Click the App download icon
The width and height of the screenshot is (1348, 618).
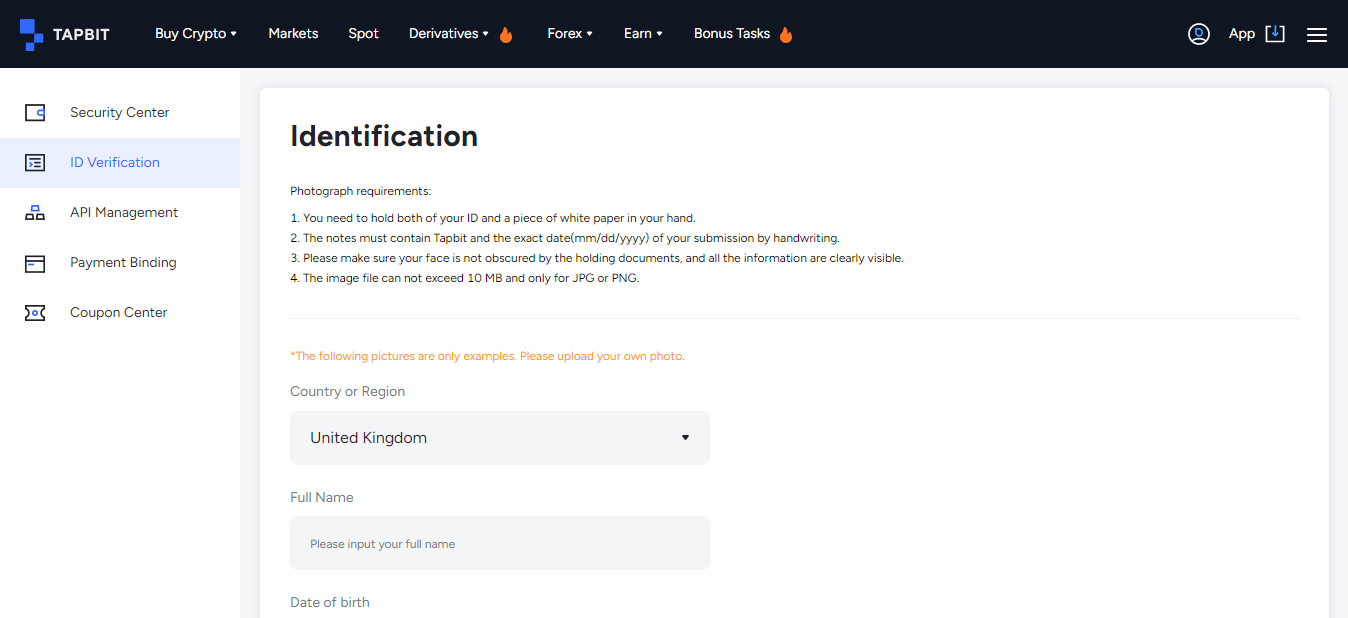click(x=1275, y=34)
